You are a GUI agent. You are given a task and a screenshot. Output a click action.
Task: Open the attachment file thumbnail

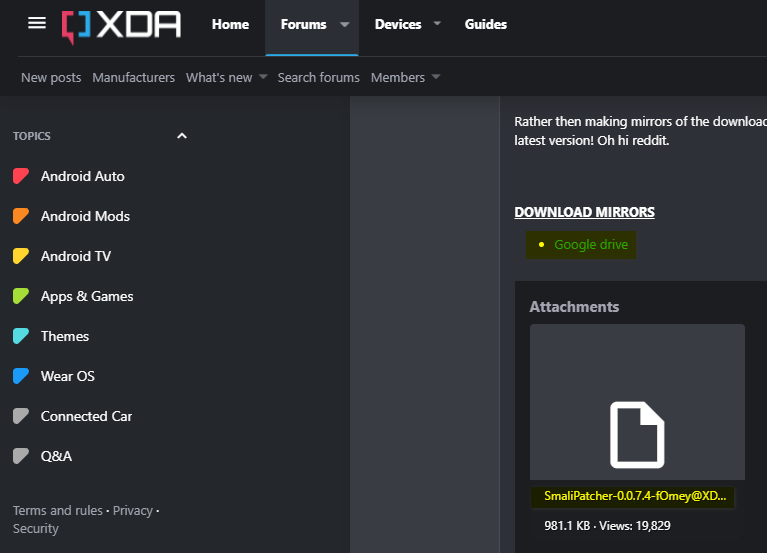click(x=637, y=402)
